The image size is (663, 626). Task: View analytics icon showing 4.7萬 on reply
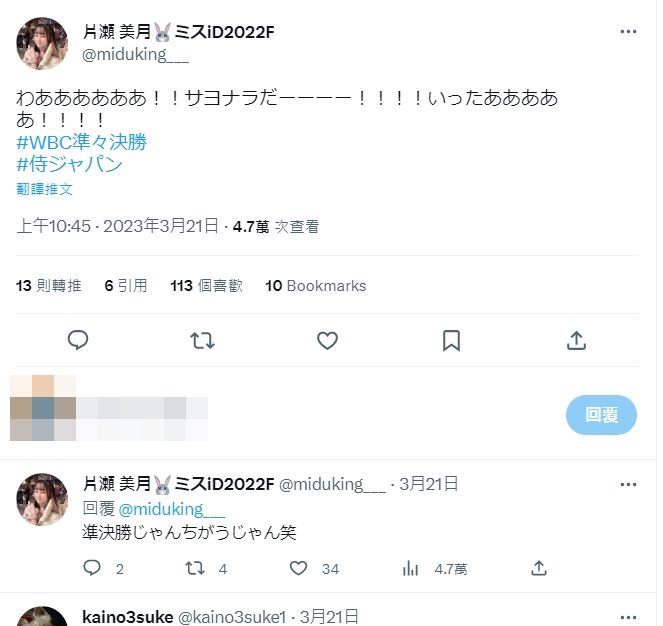point(410,568)
